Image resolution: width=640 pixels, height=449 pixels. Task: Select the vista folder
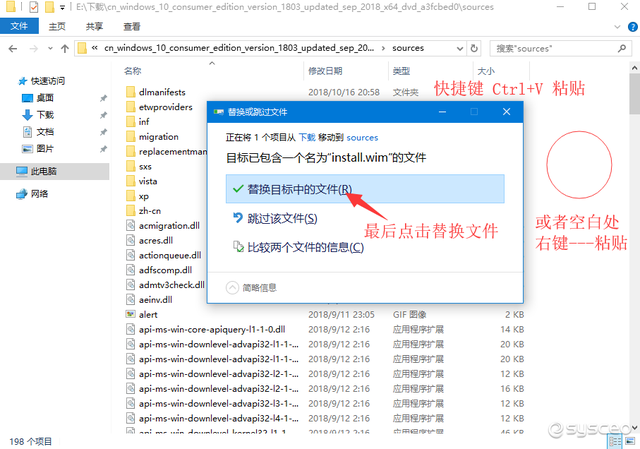(148, 181)
